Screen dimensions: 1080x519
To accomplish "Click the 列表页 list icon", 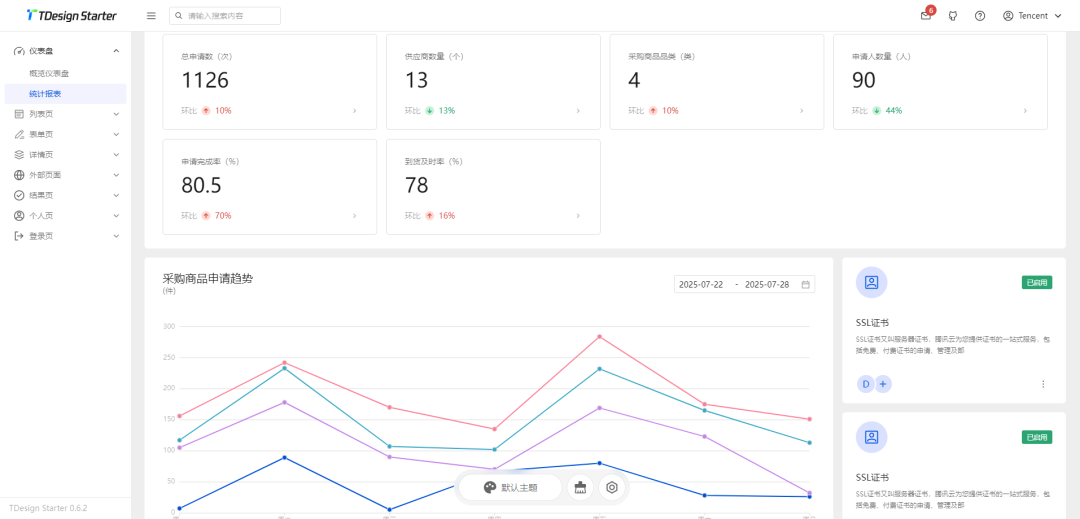I will [19, 114].
